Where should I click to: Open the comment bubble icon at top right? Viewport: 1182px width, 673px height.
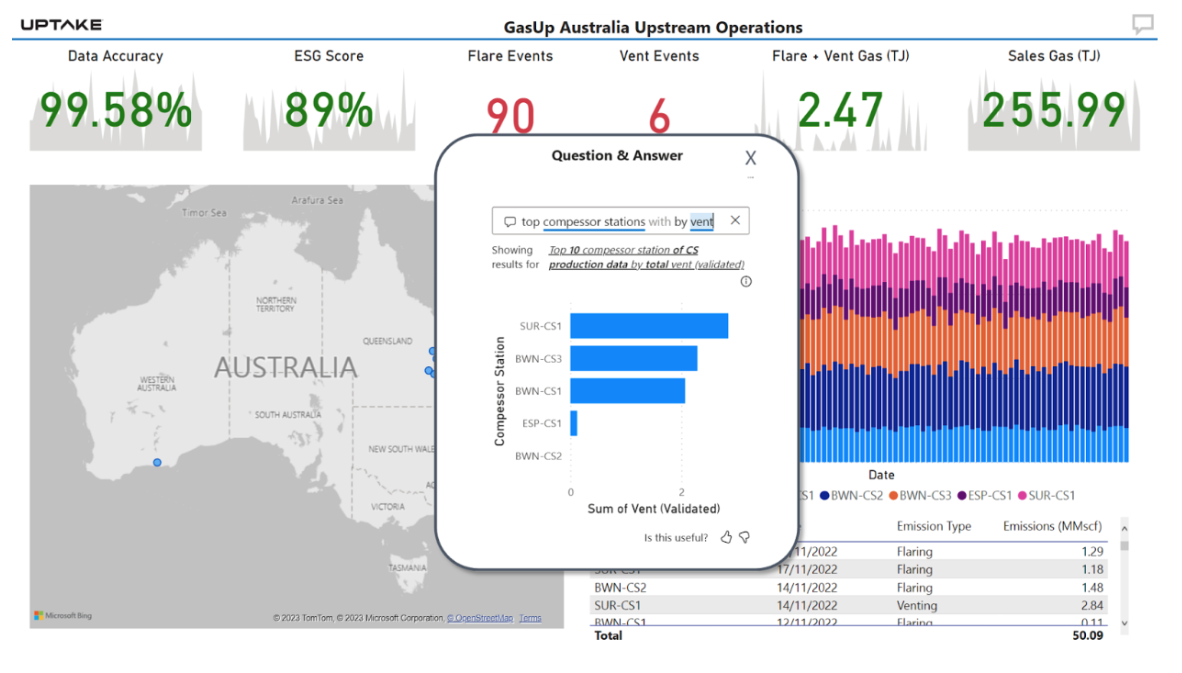click(1143, 24)
